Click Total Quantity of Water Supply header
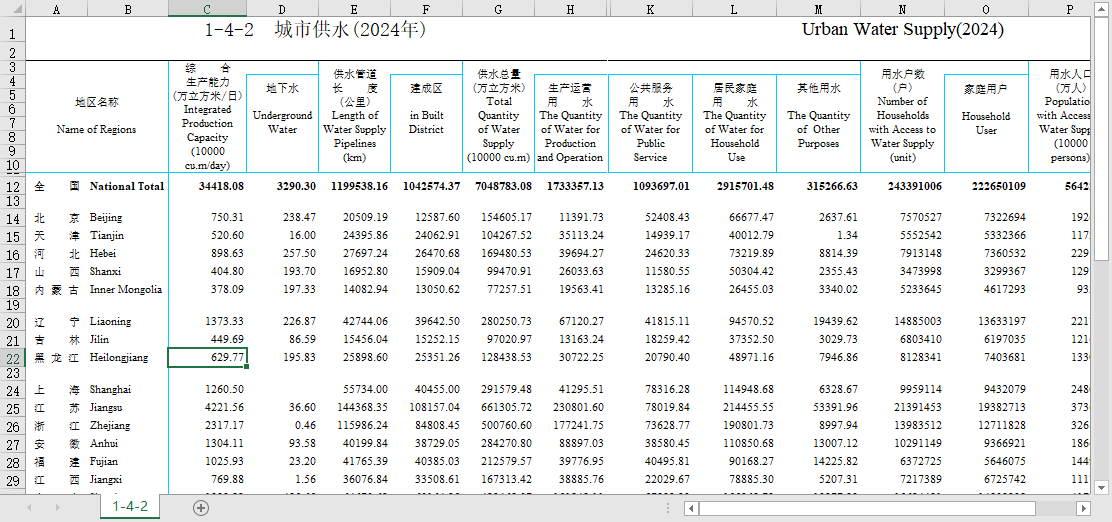Viewport: 1112px width, 522px height. (499, 117)
